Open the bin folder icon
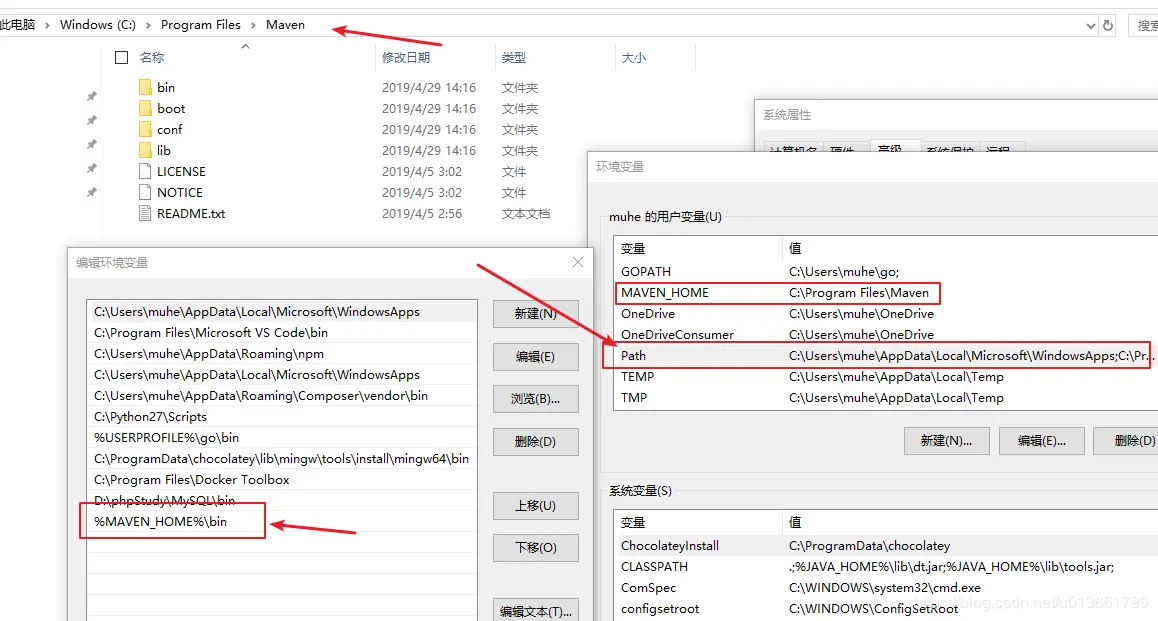Viewport: 1158px width, 621px height. (x=145, y=87)
